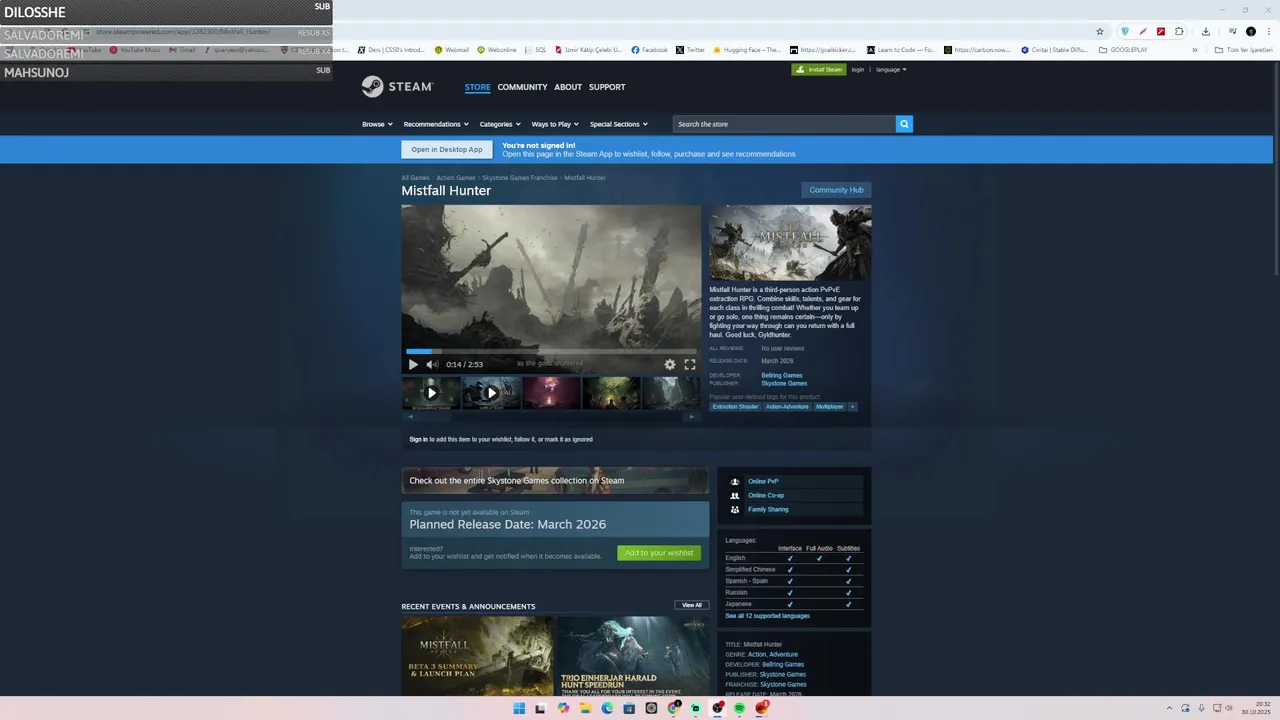Open Trio Einherjar Harald Hunt Speedrun announcement
This screenshot has width=1280, height=720.
click(x=632, y=656)
